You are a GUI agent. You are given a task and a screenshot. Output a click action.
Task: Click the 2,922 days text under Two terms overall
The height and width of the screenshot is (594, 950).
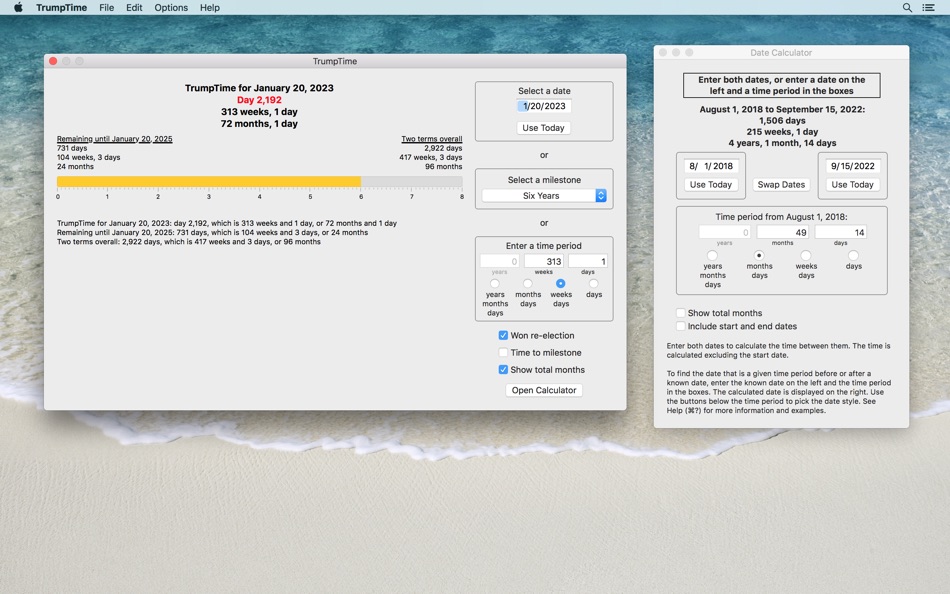pos(443,148)
